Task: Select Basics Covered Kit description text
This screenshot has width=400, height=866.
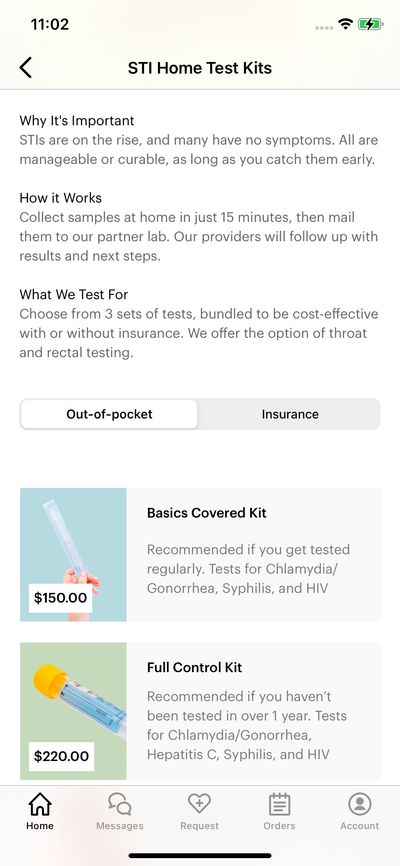Action: [x=249, y=569]
